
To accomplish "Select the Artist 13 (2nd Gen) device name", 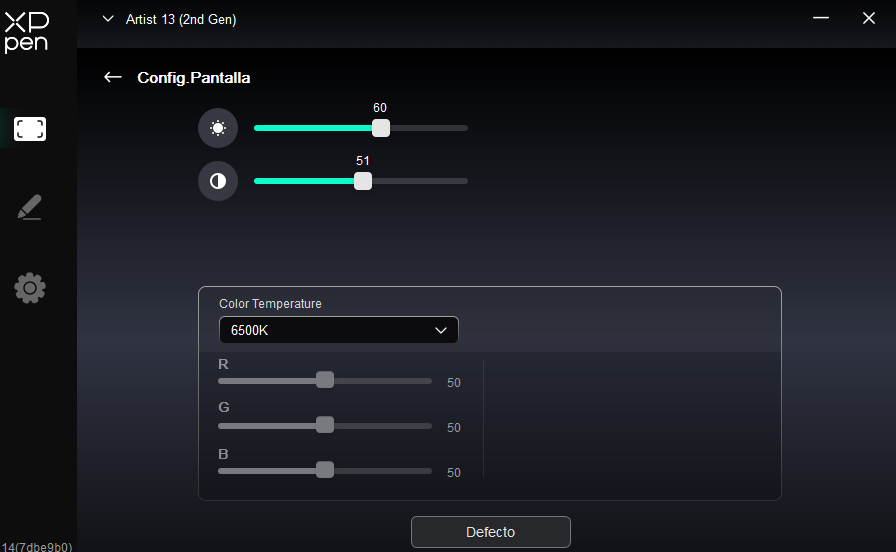I will click(181, 19).
